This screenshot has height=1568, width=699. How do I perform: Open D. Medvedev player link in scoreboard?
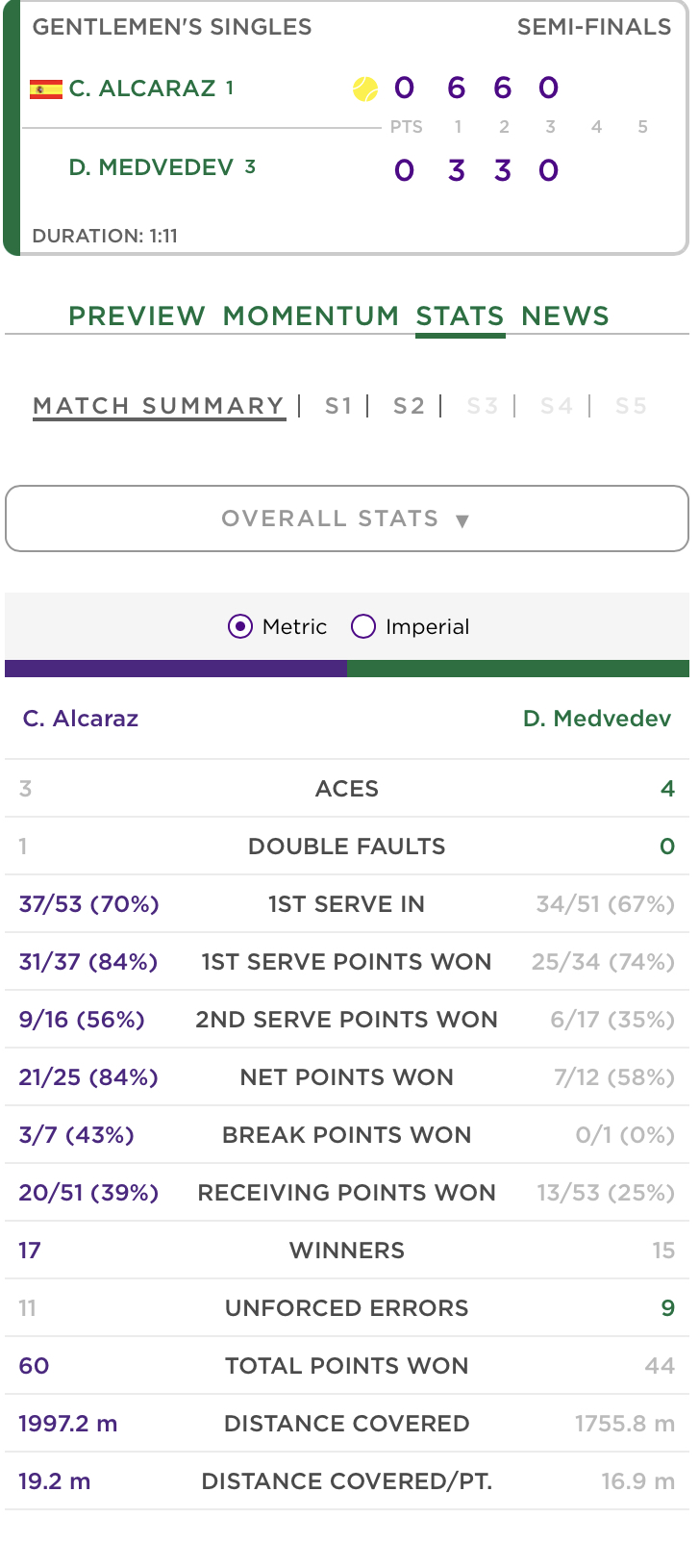pos(151,167)
